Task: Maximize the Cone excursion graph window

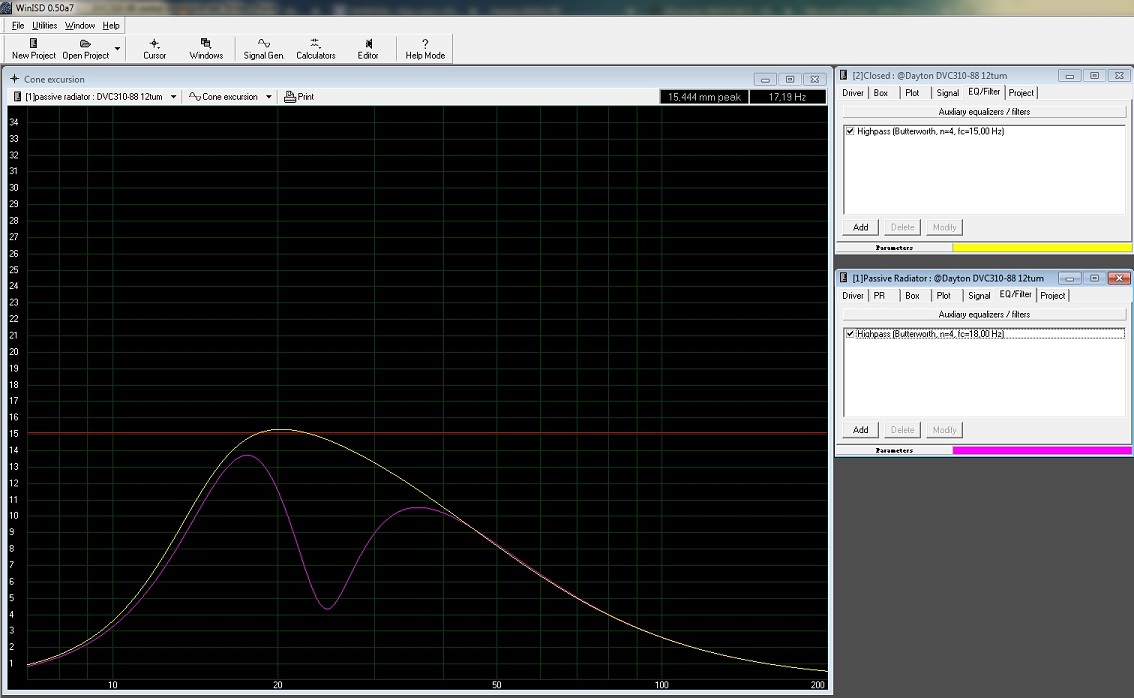Action: click(x=790, y=80)
